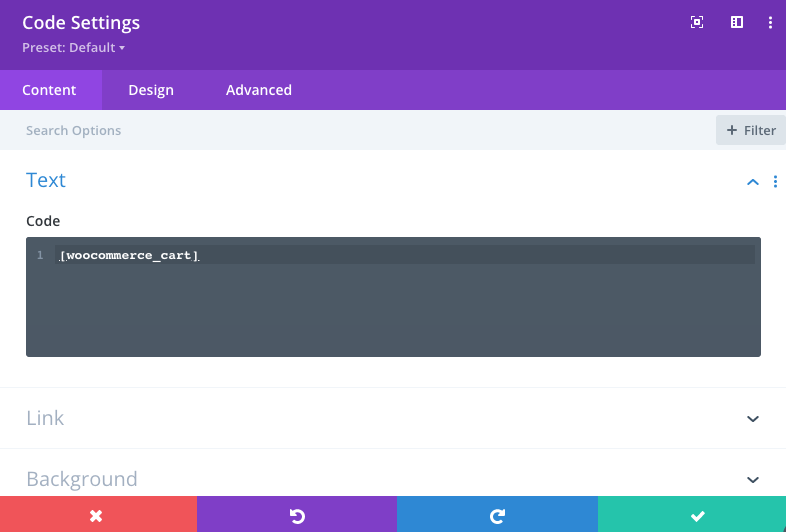Select the [woocommerce_cart] code line

[129, 255]
